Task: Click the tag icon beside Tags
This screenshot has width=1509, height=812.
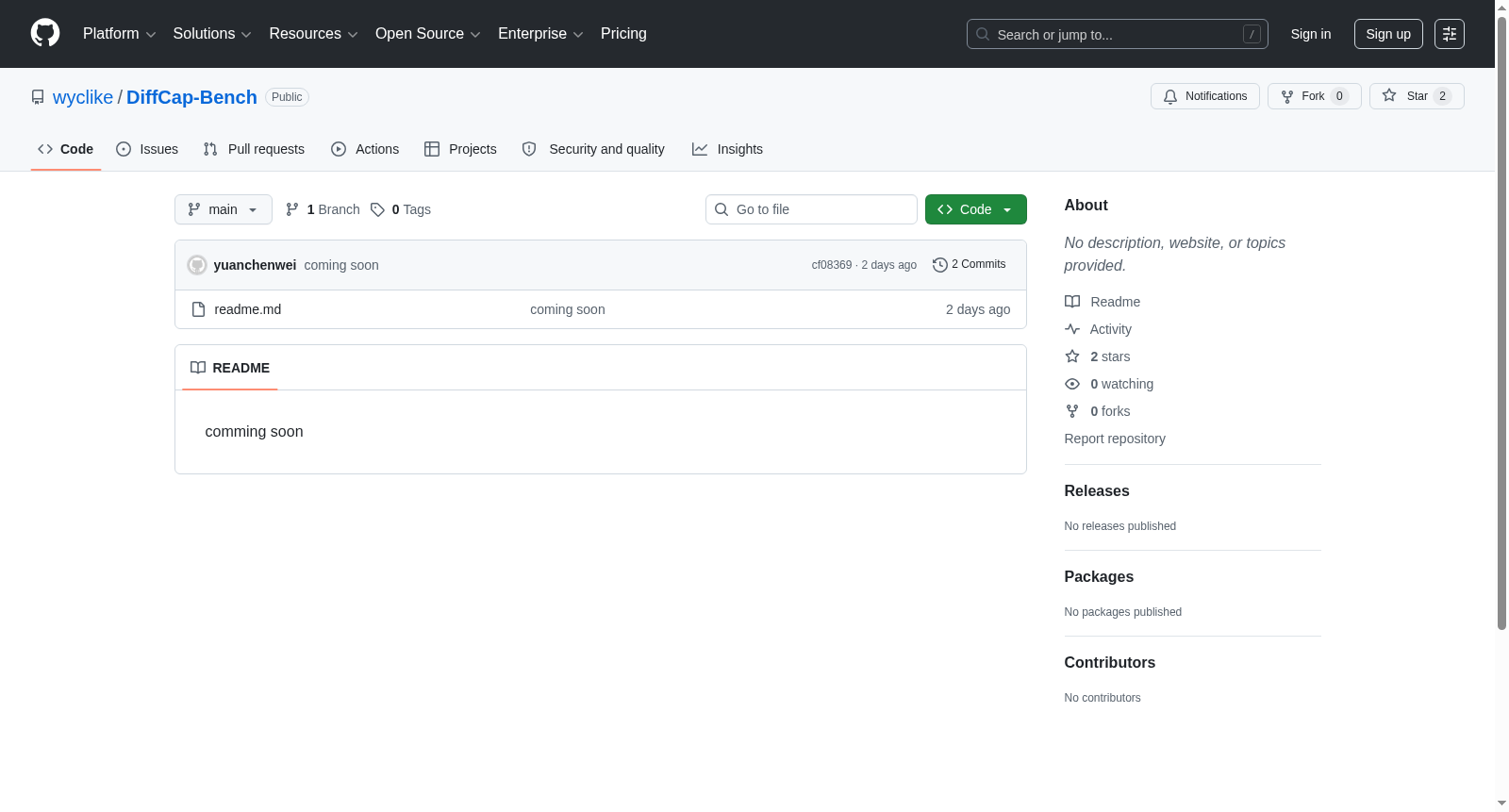Action: click(x=377, y=209)
